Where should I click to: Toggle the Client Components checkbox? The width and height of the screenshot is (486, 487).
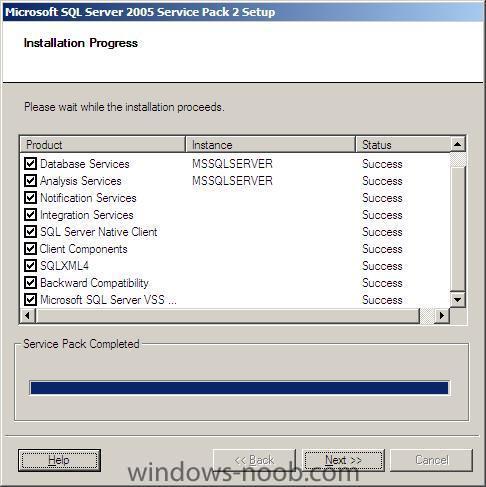30,249
